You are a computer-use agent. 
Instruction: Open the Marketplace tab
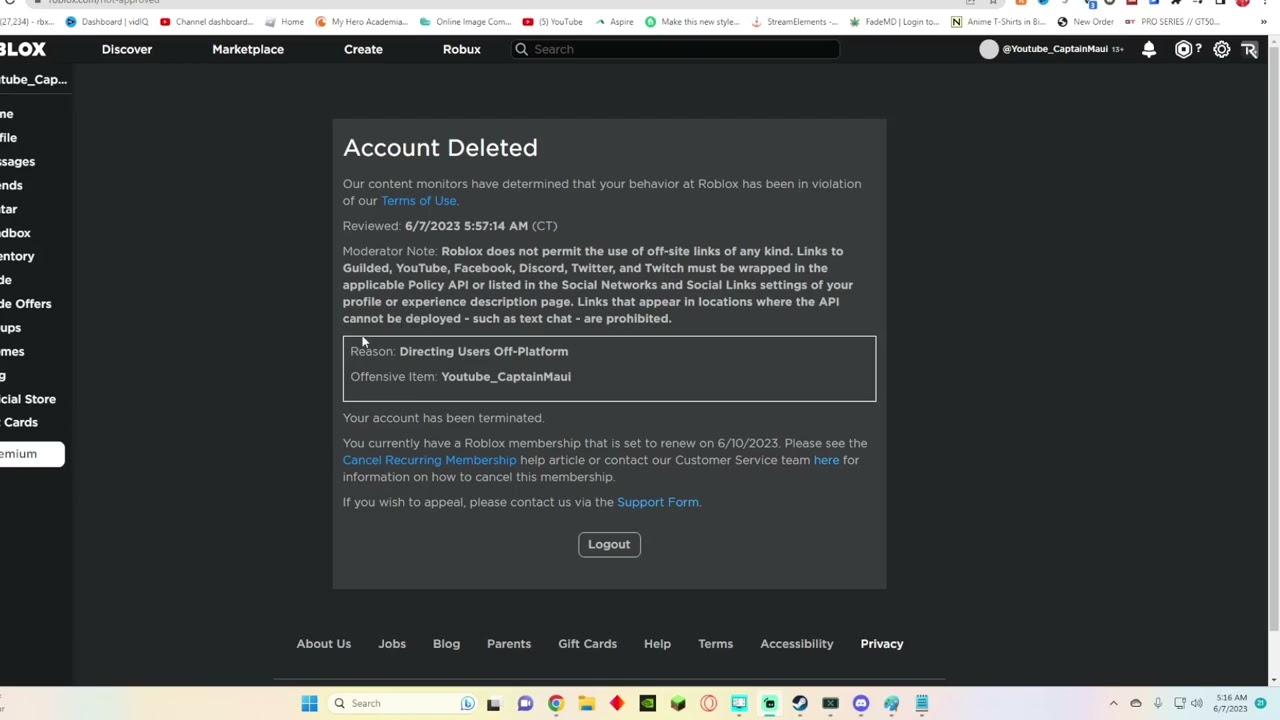tap(248, 49)
